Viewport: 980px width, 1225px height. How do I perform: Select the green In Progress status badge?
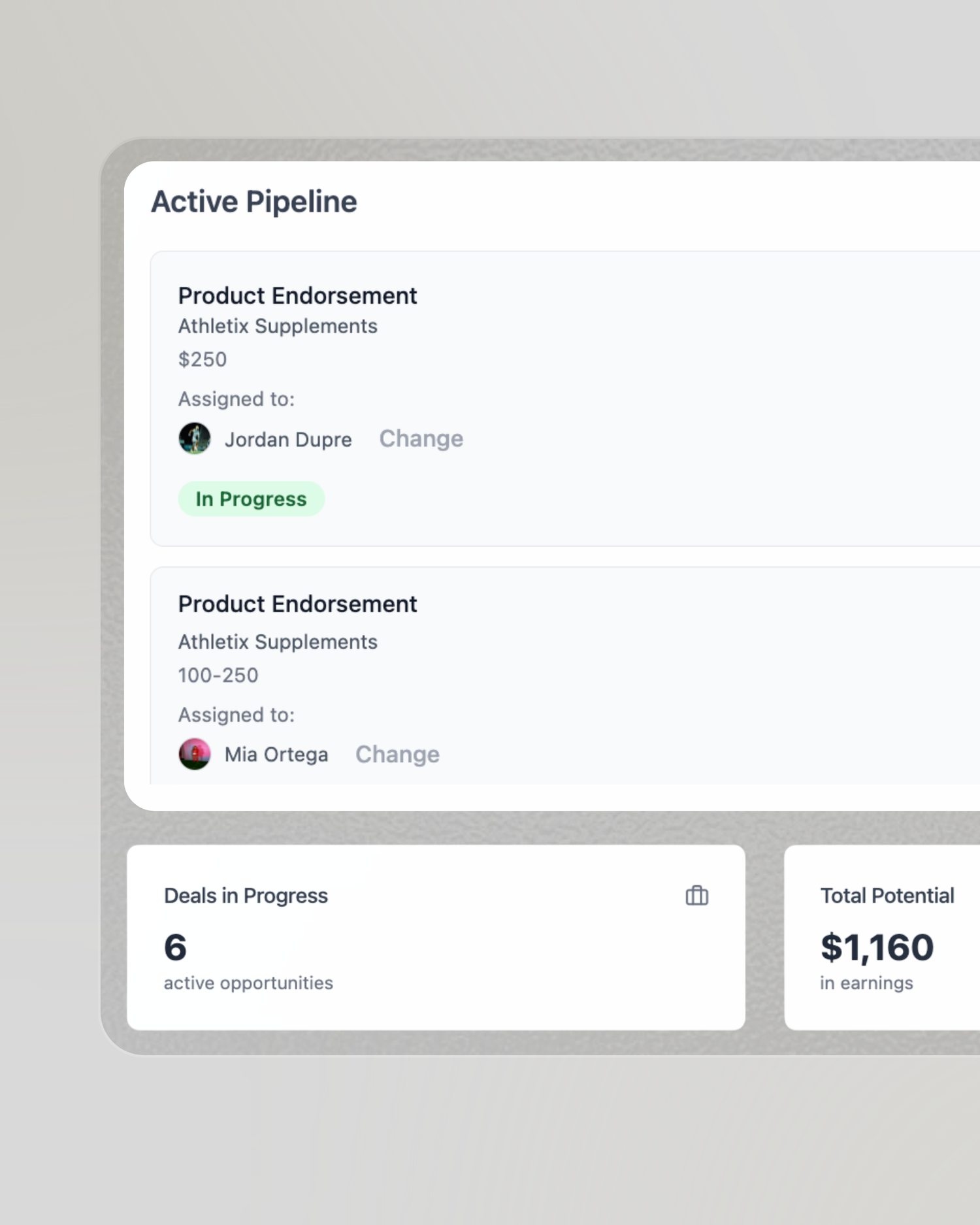[251, 499]
